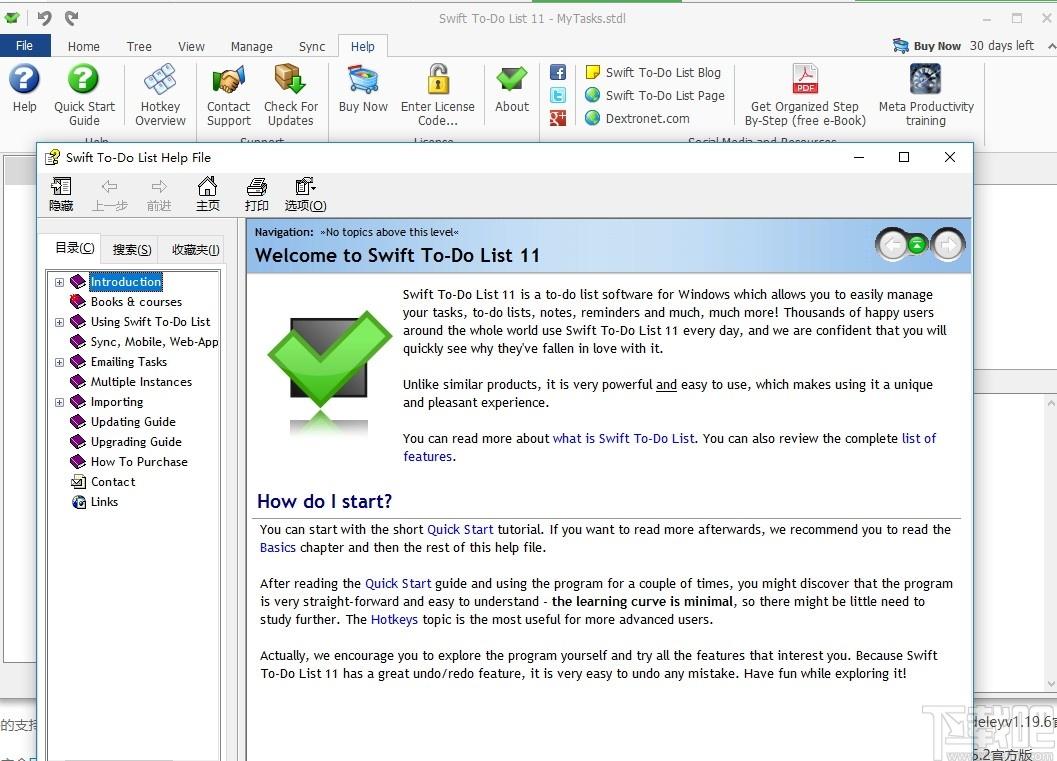Open the Upgrading Guide topic
The image size is (1057, 761).
[136, 442]
